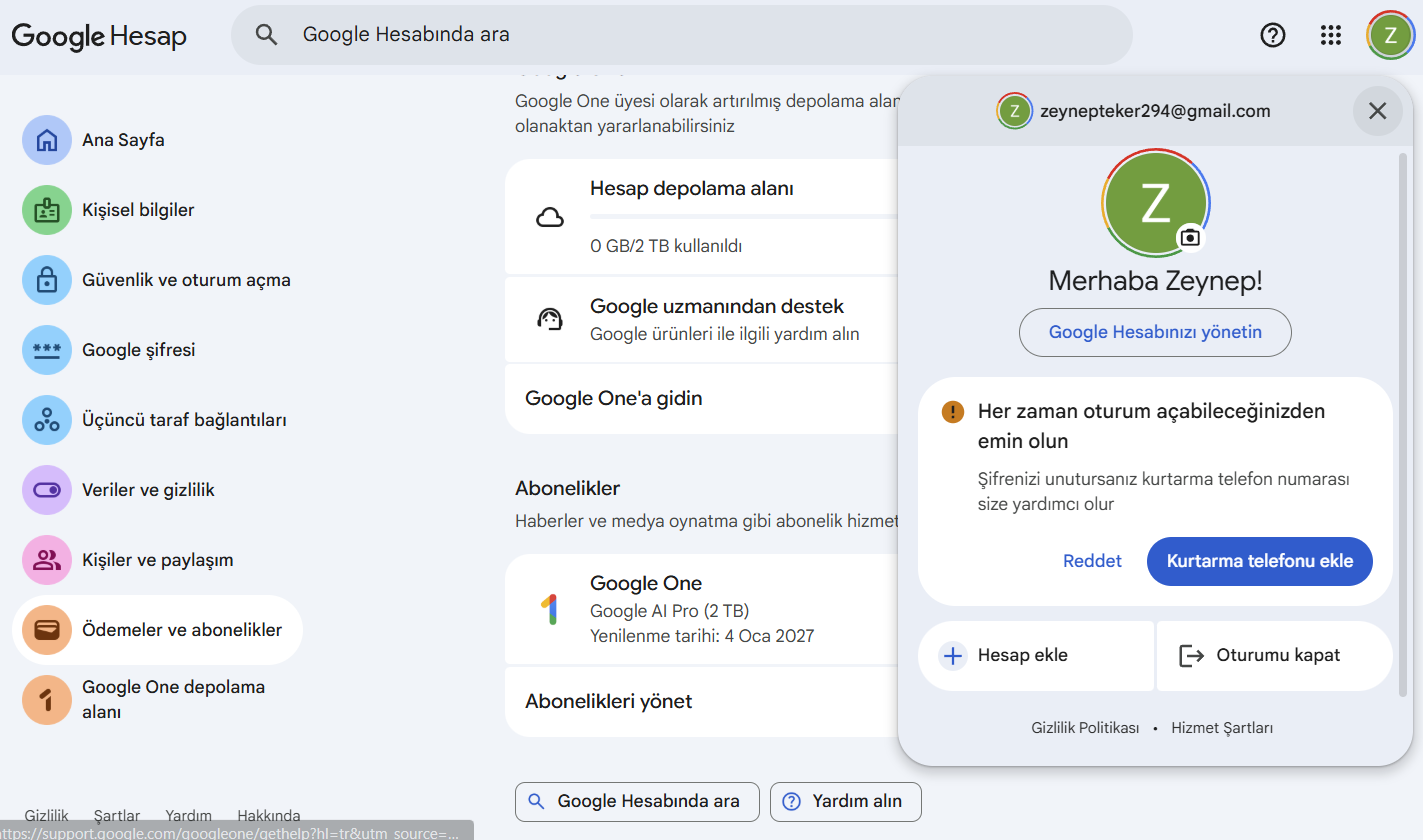Open the Güvenlik ve oturum açma lock icon
The height and width of the screenshot is (840, 1423).
47,280
